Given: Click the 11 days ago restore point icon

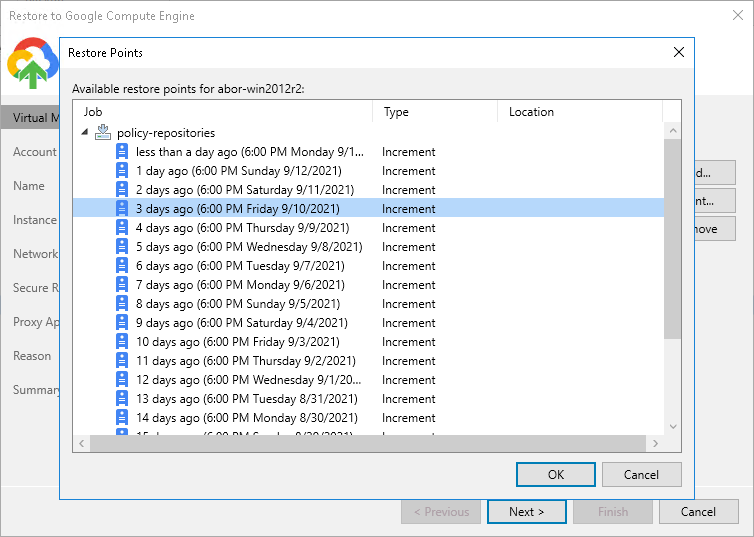Looking at the screenshot, I should (x=122, y=361).
